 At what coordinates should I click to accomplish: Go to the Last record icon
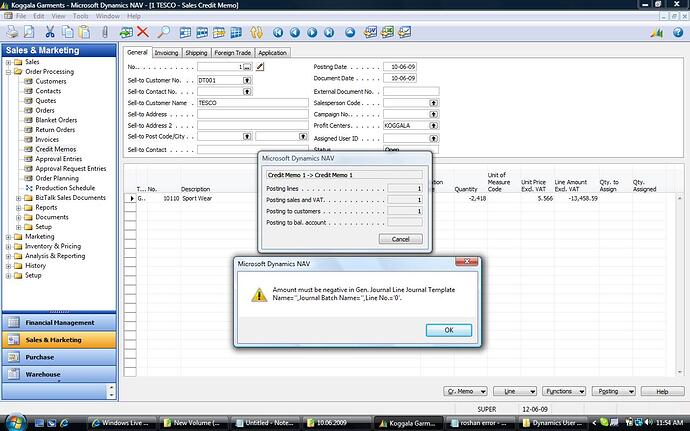[x=329, y=32]
